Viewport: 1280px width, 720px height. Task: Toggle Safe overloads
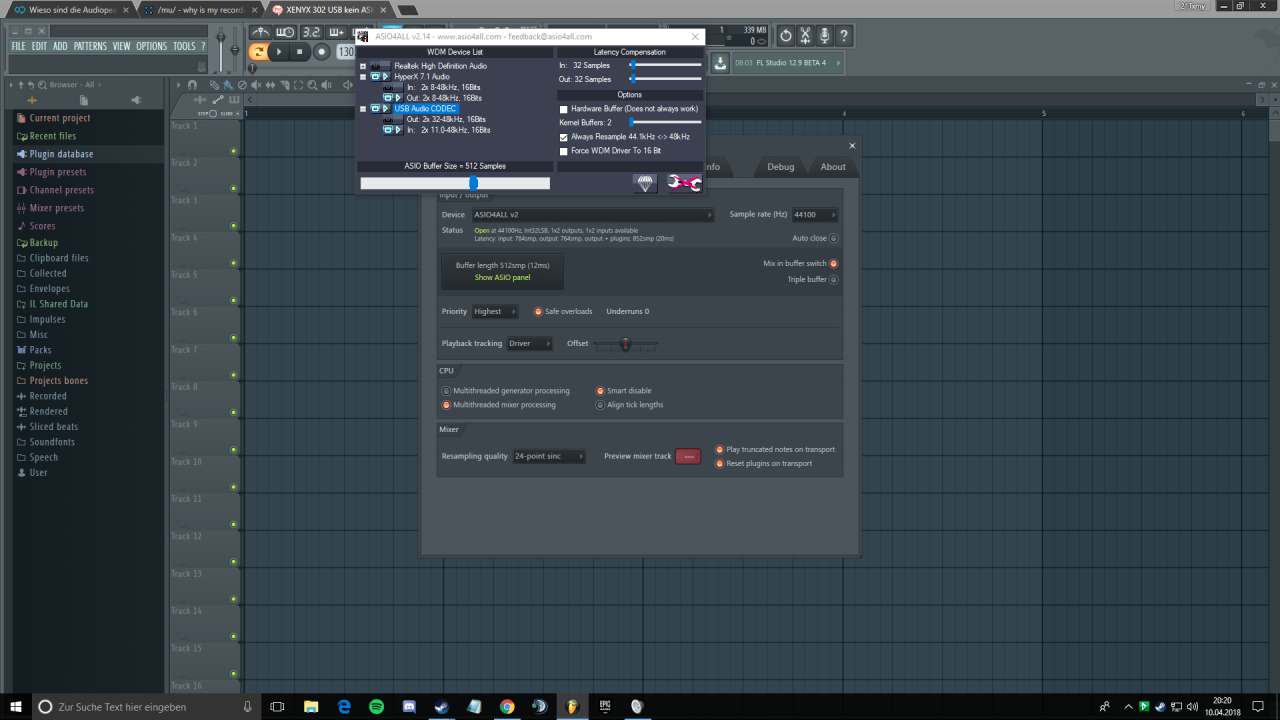pyautogui.click(x=538, y=311)
